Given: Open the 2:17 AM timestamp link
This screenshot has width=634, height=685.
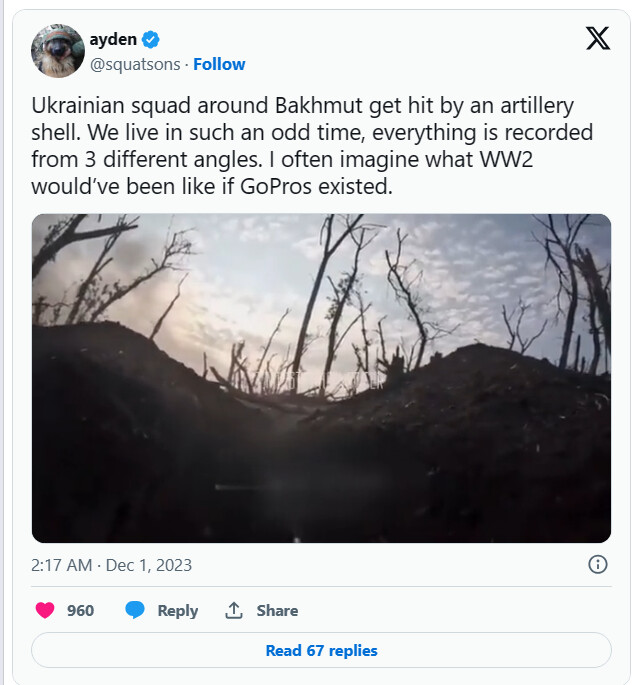Looking at the screenshot, I should [x=62, y=565].
